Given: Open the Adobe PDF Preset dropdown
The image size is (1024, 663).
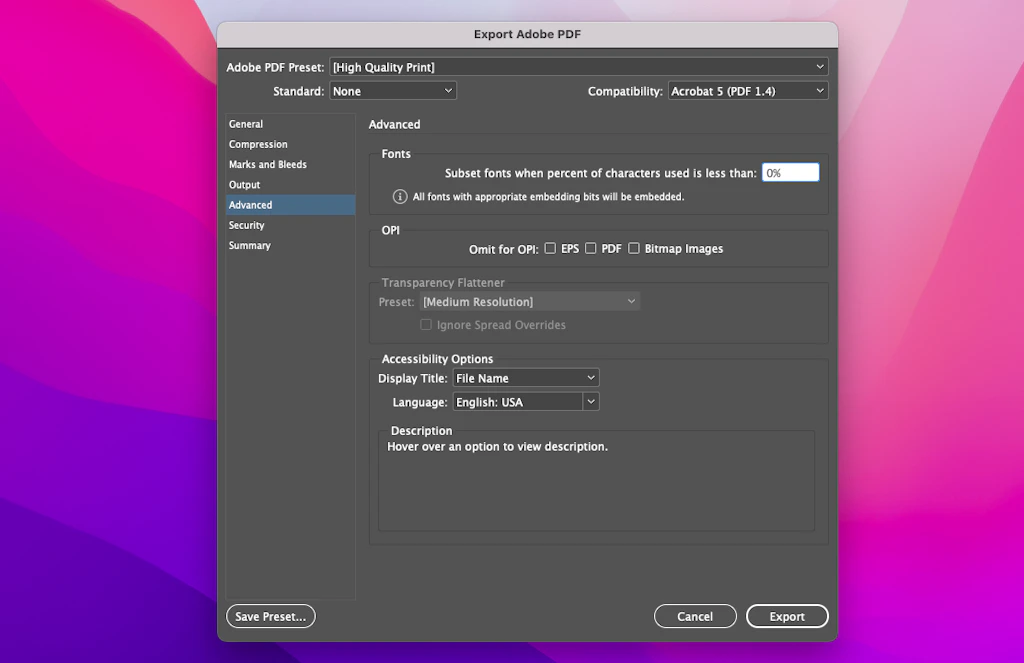Looking at the screenshot, I should (579, 67).
